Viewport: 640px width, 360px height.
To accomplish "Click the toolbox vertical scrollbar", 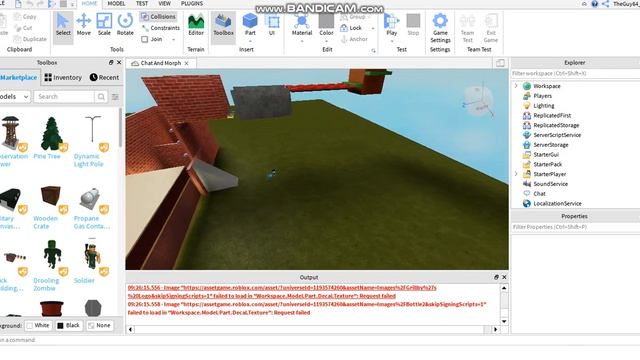I will tap(120, 129).
